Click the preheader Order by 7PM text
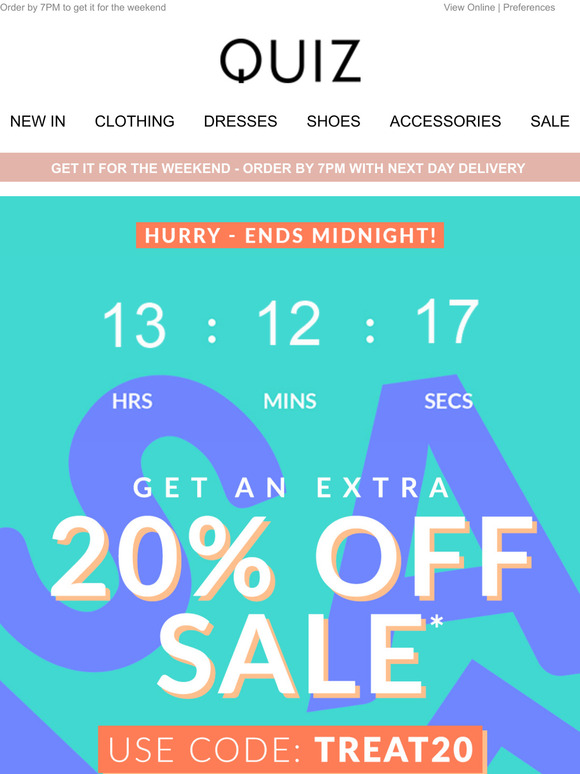The width and height of the screenshot is (580, 774). pos(83,7)
